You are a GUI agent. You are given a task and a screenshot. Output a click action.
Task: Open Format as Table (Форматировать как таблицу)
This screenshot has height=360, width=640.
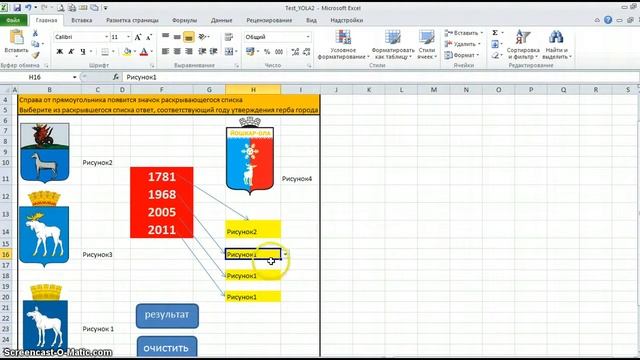tap(393, 45)
